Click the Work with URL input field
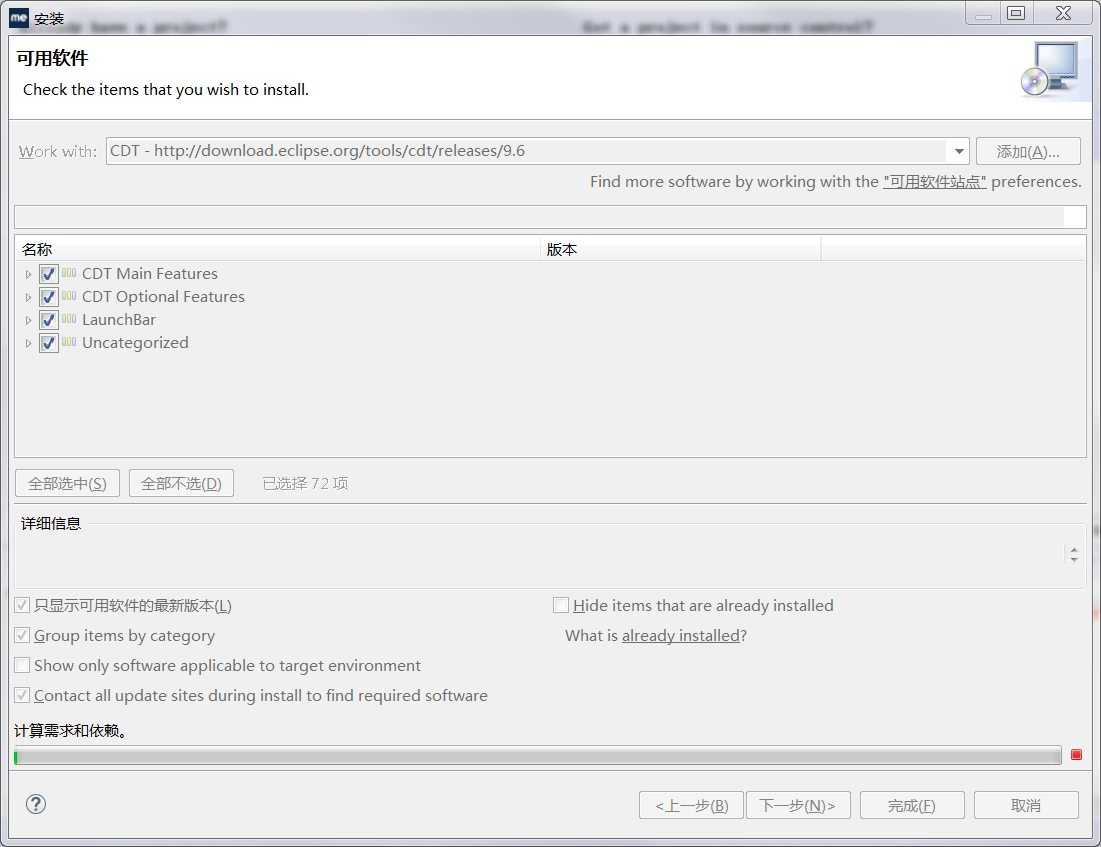 [x=500, y=150]
